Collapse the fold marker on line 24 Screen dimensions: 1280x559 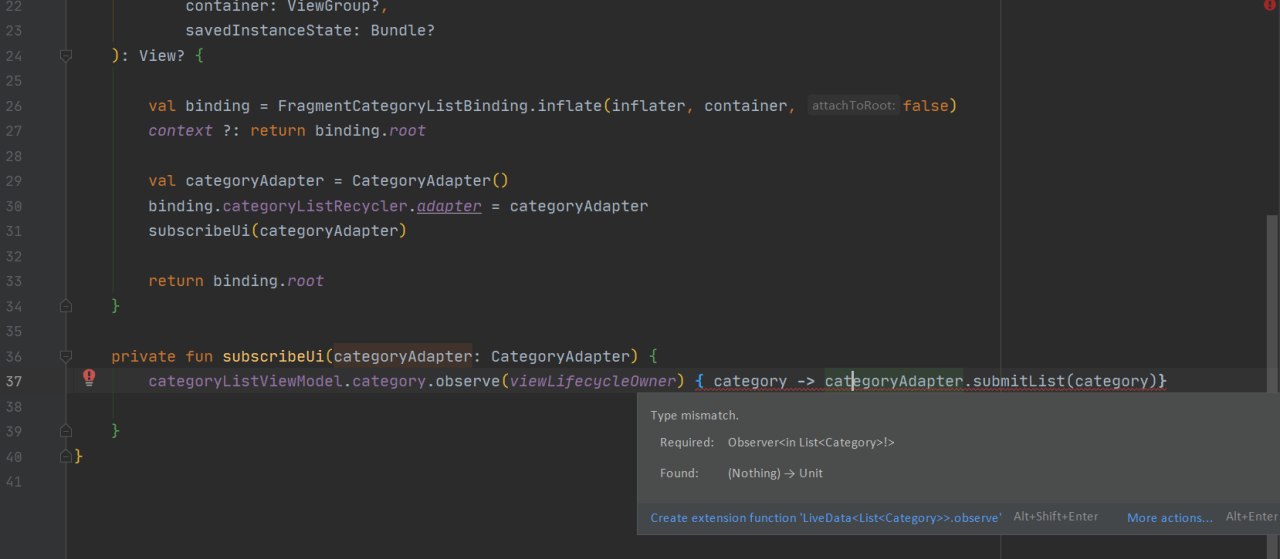click(66, 56)
